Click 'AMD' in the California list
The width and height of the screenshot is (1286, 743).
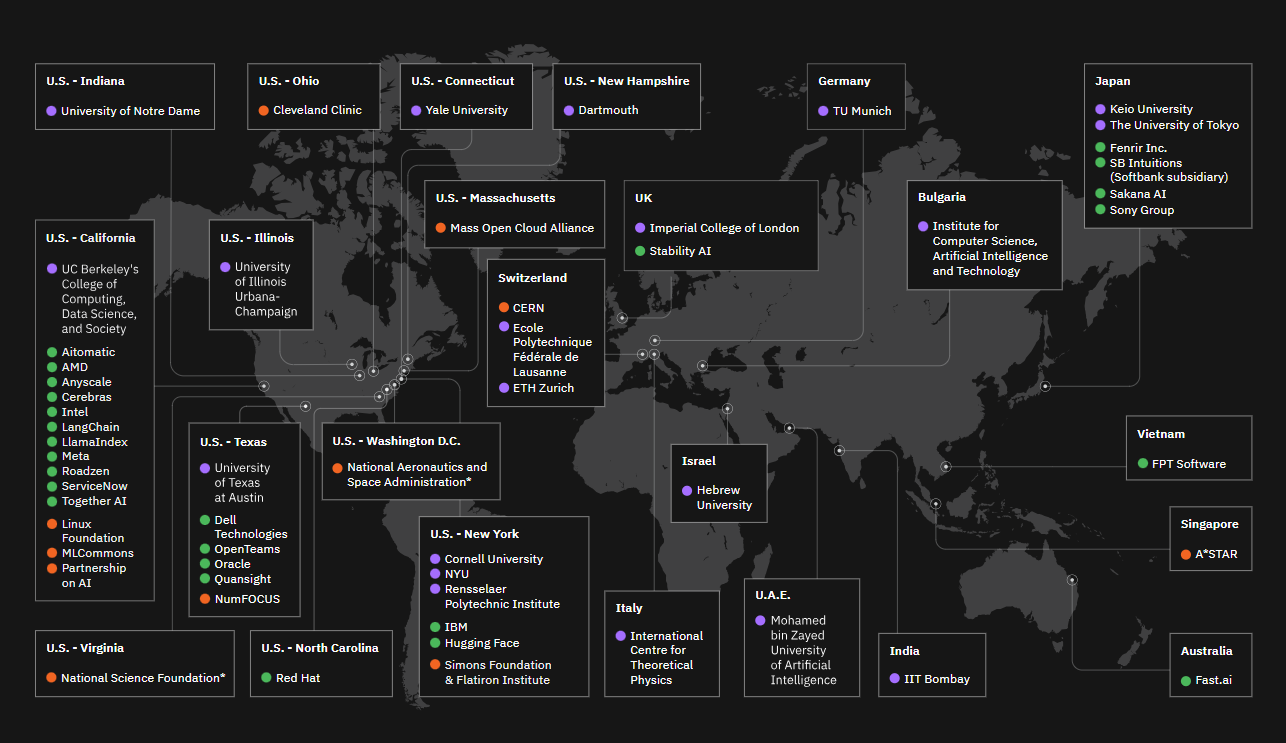click(x=75, y=367)
